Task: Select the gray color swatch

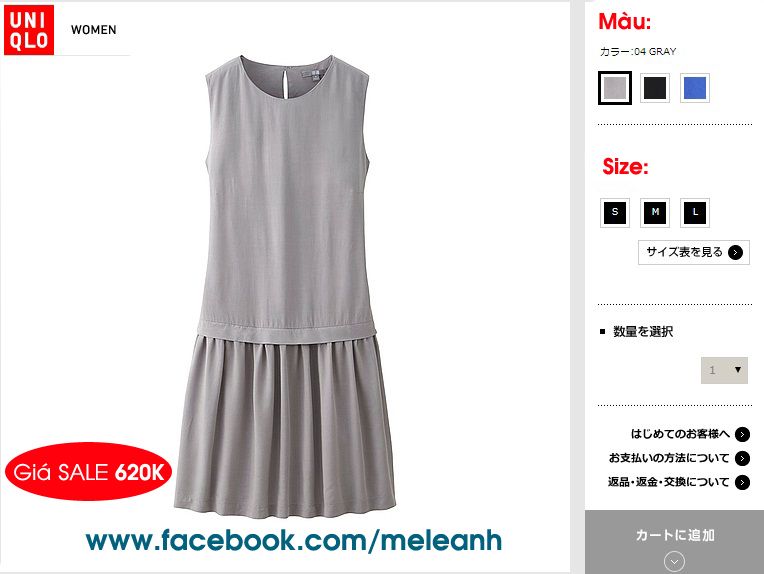Action: pos(615,88)
